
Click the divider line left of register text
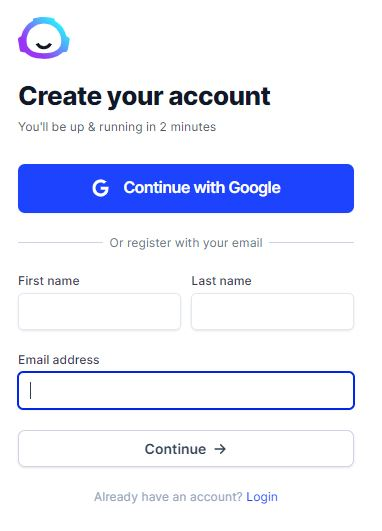[x=60, y=242]
